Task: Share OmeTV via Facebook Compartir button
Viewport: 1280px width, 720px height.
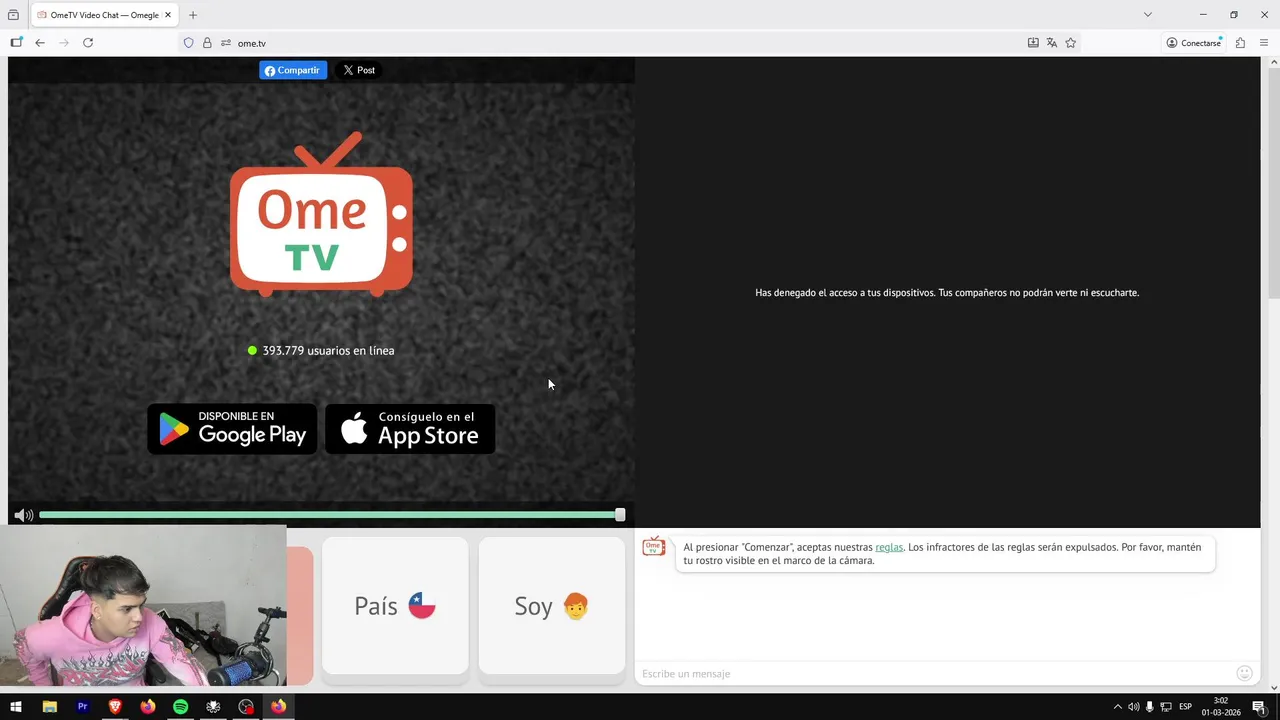Action: (x=293, y=70)
